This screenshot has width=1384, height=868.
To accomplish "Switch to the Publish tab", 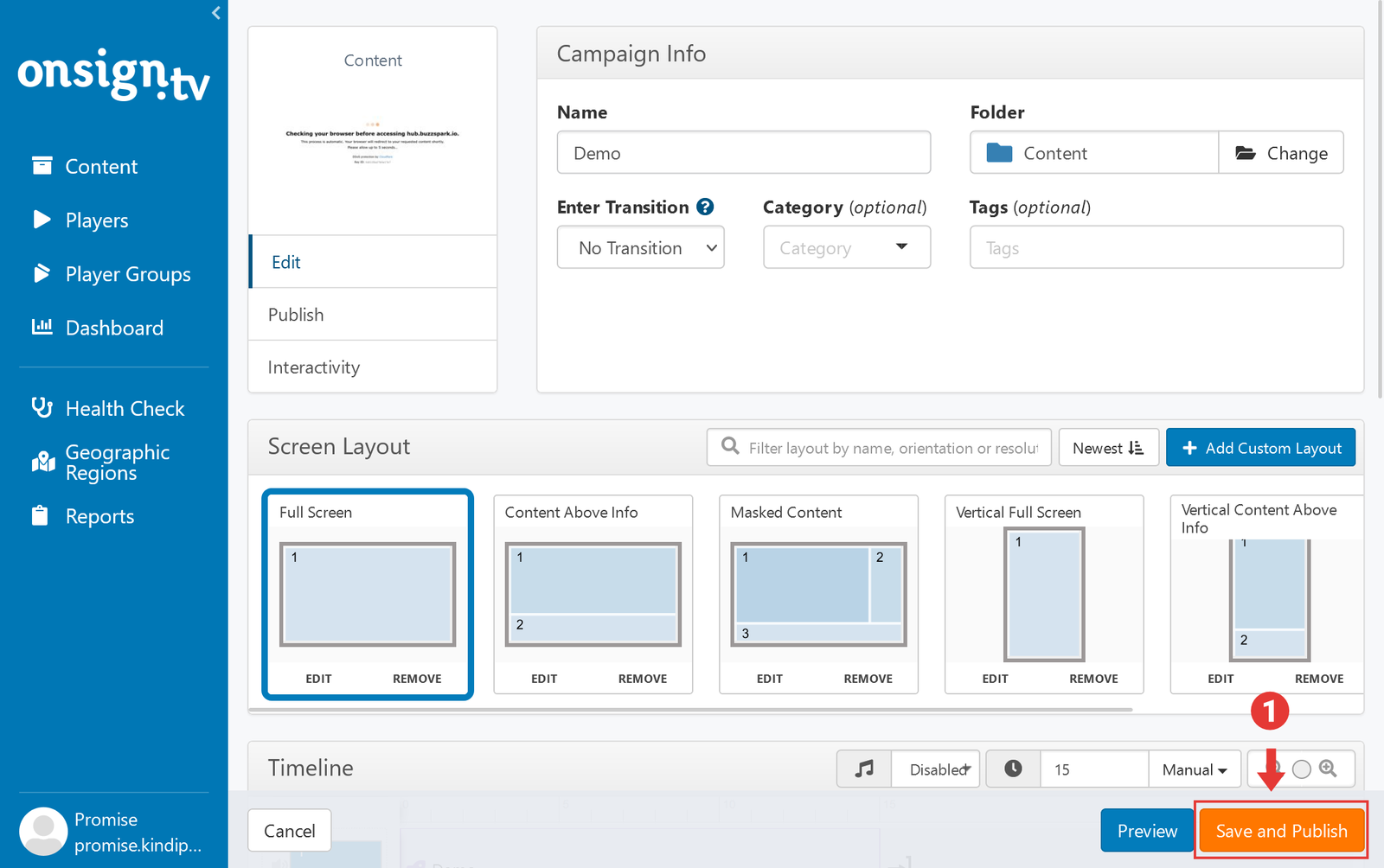I will (x=296, y=315).
